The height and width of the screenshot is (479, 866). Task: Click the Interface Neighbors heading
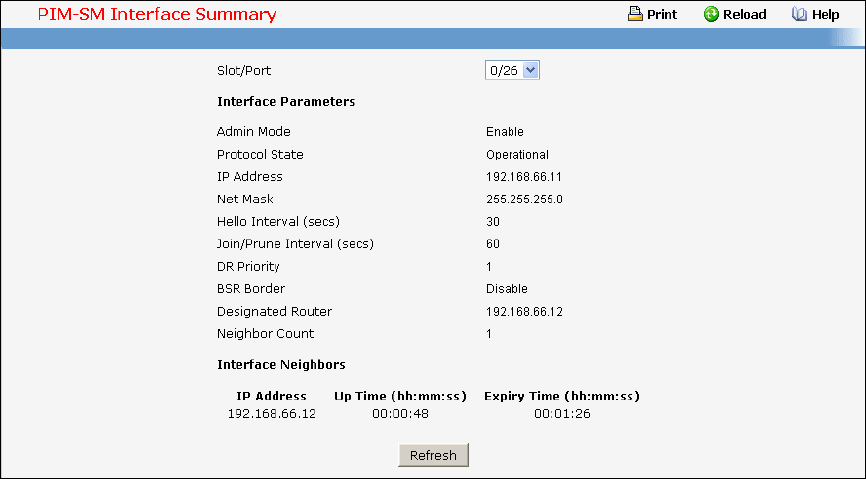click(x=281, y=364)
